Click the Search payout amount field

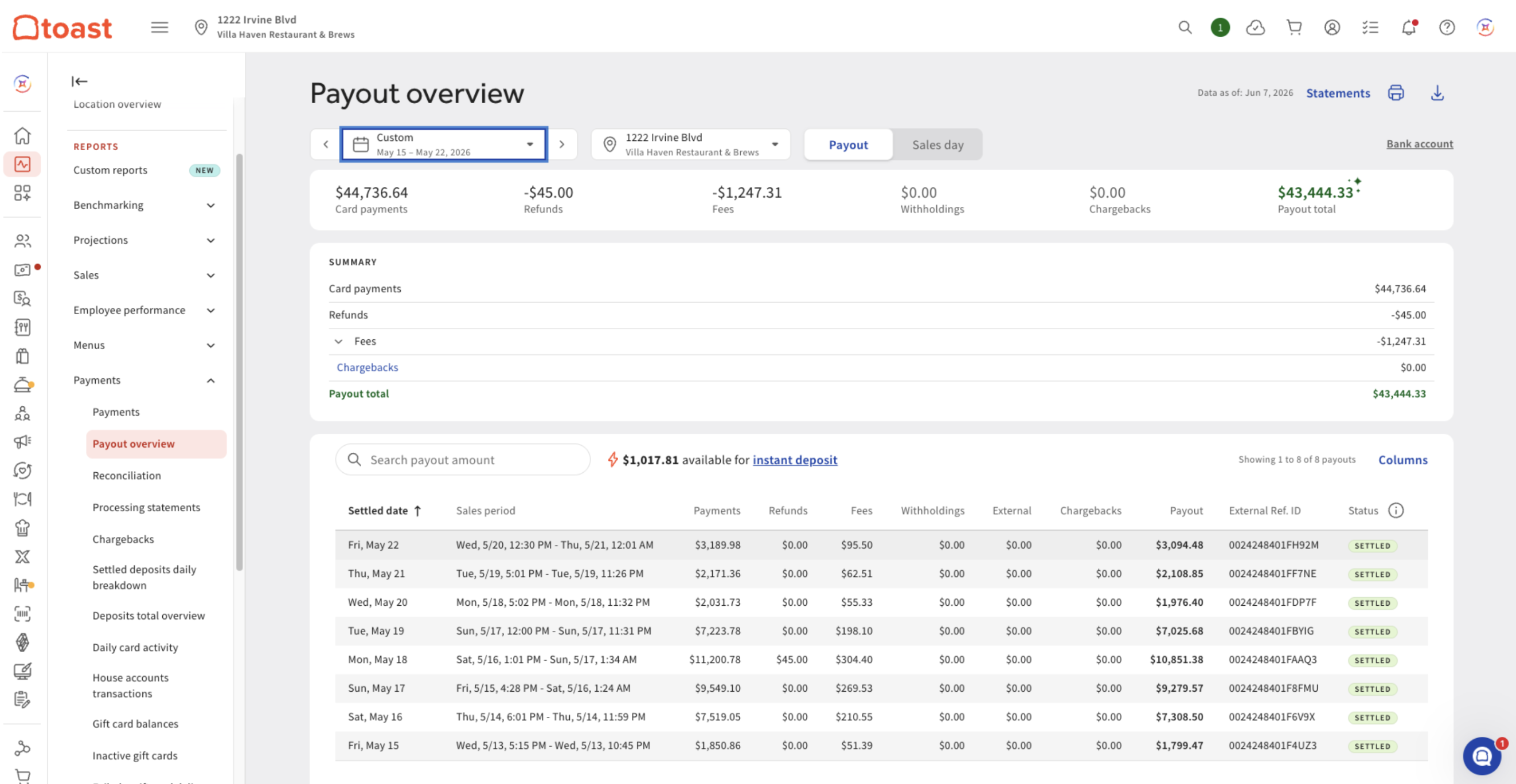coord(463,460)
